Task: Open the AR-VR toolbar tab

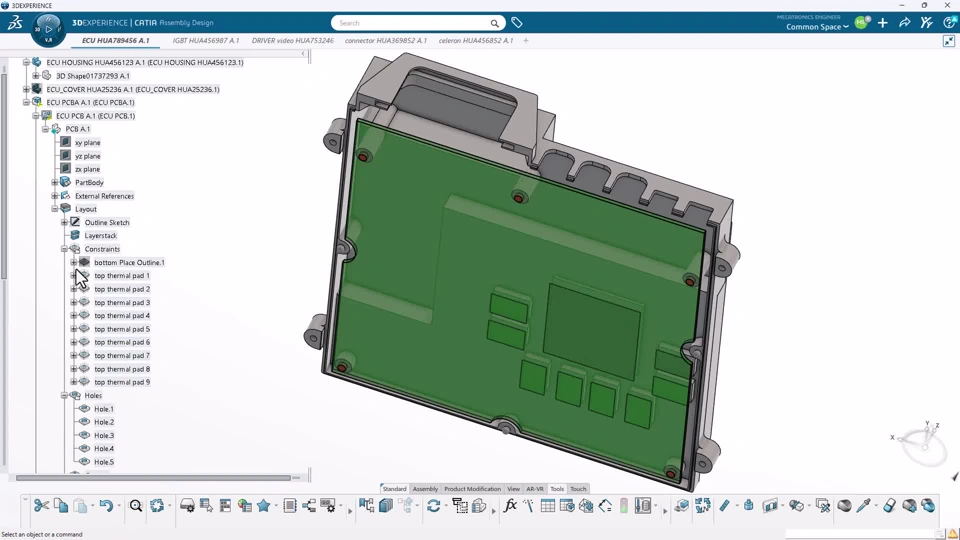Action: pos(534,489)
